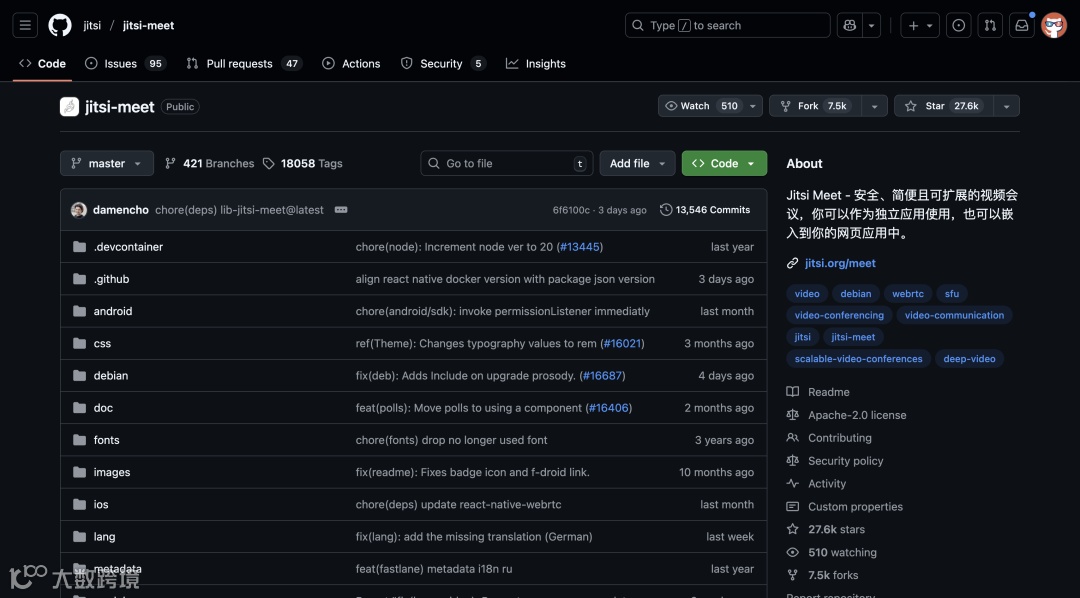1080x598 pixels.
Task: Expand the Star lists dropdown arrow
Action: [x=1006, y=106]
